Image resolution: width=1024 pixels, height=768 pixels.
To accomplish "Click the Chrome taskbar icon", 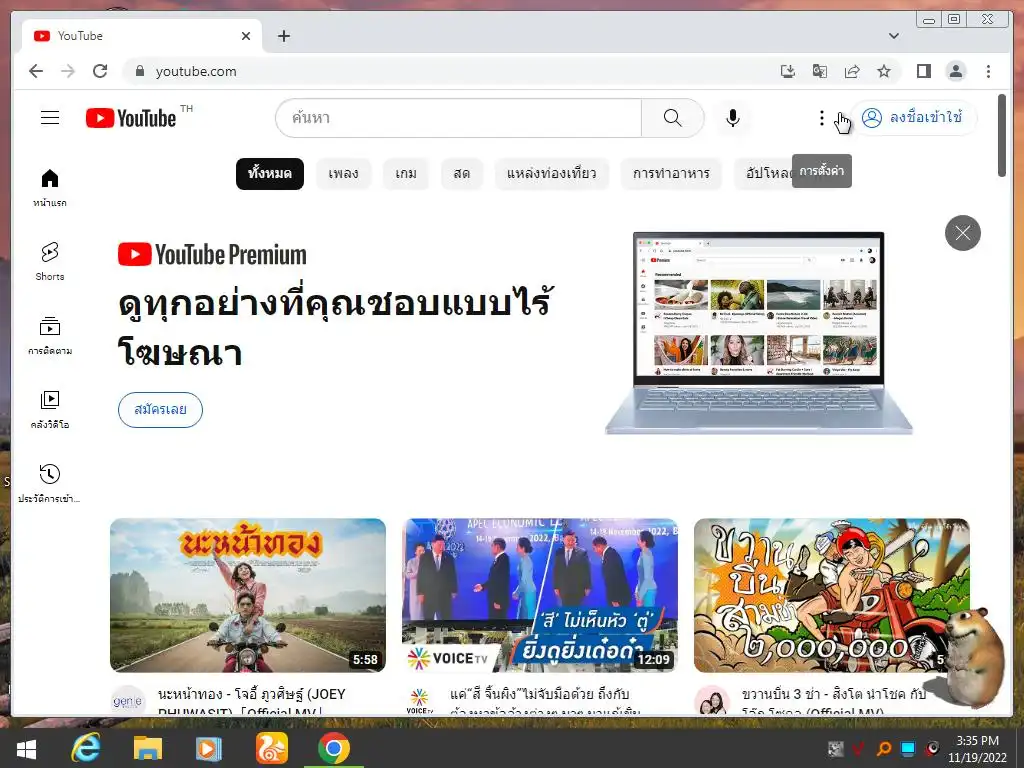I will (334, 748).
